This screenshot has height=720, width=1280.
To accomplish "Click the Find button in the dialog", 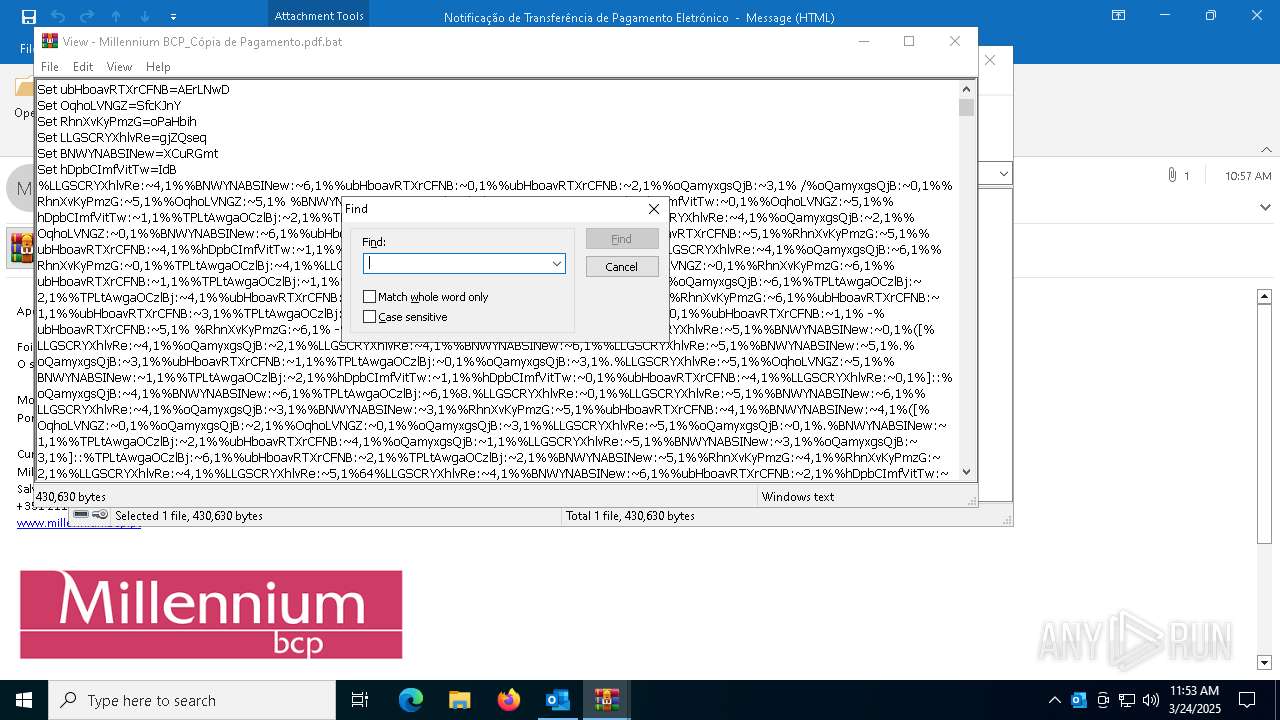I will click(621, 239).
